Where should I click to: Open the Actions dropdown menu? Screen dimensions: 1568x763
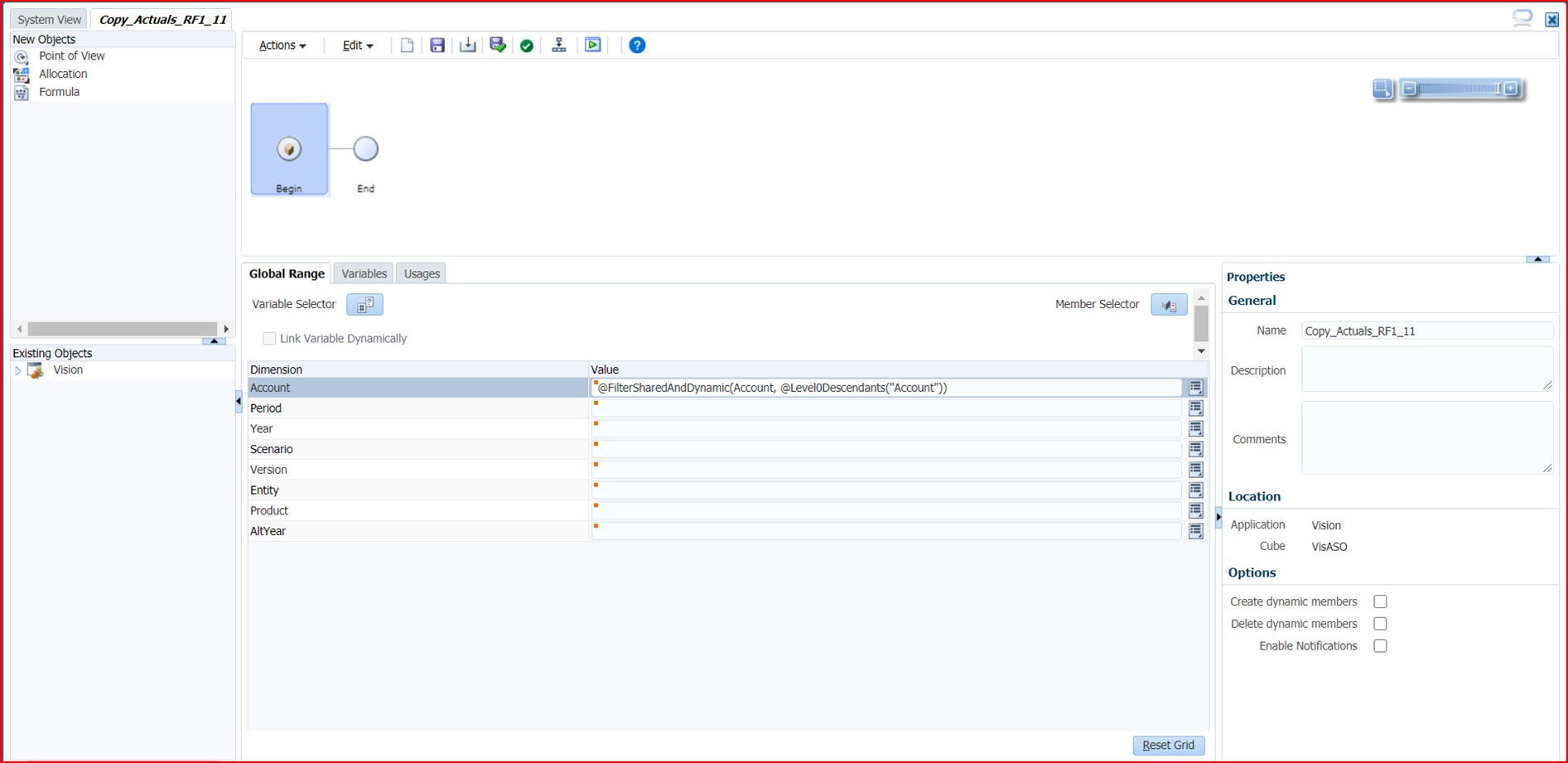point(282,46)
